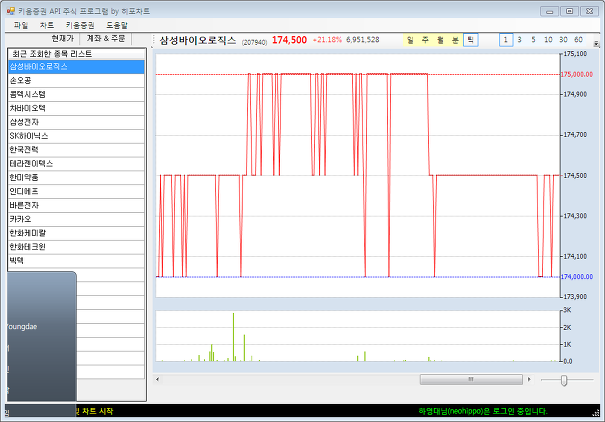Select 콤텍시스템 in the stock list

coord(76,95)
